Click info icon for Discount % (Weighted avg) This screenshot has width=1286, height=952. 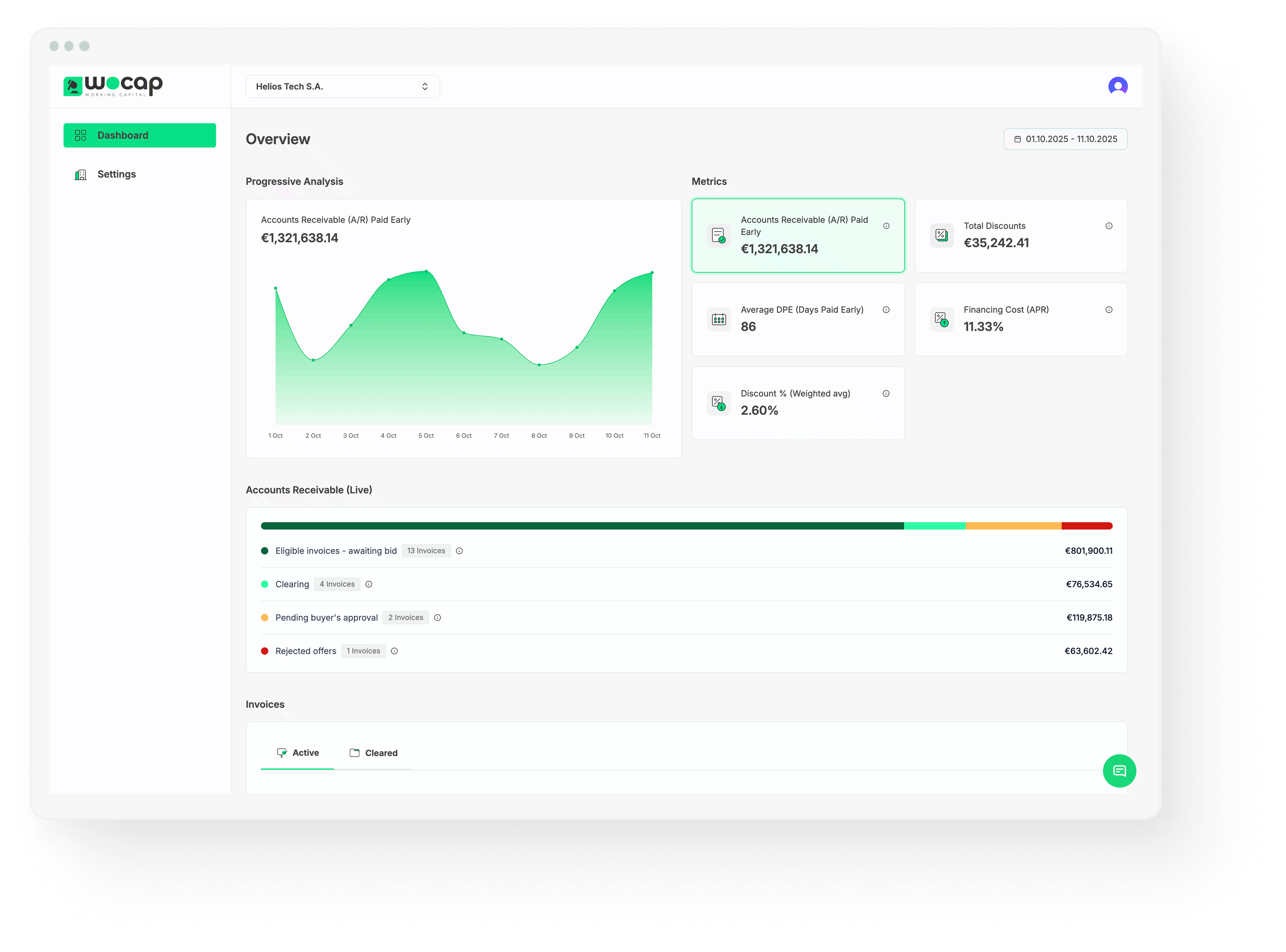886,394
